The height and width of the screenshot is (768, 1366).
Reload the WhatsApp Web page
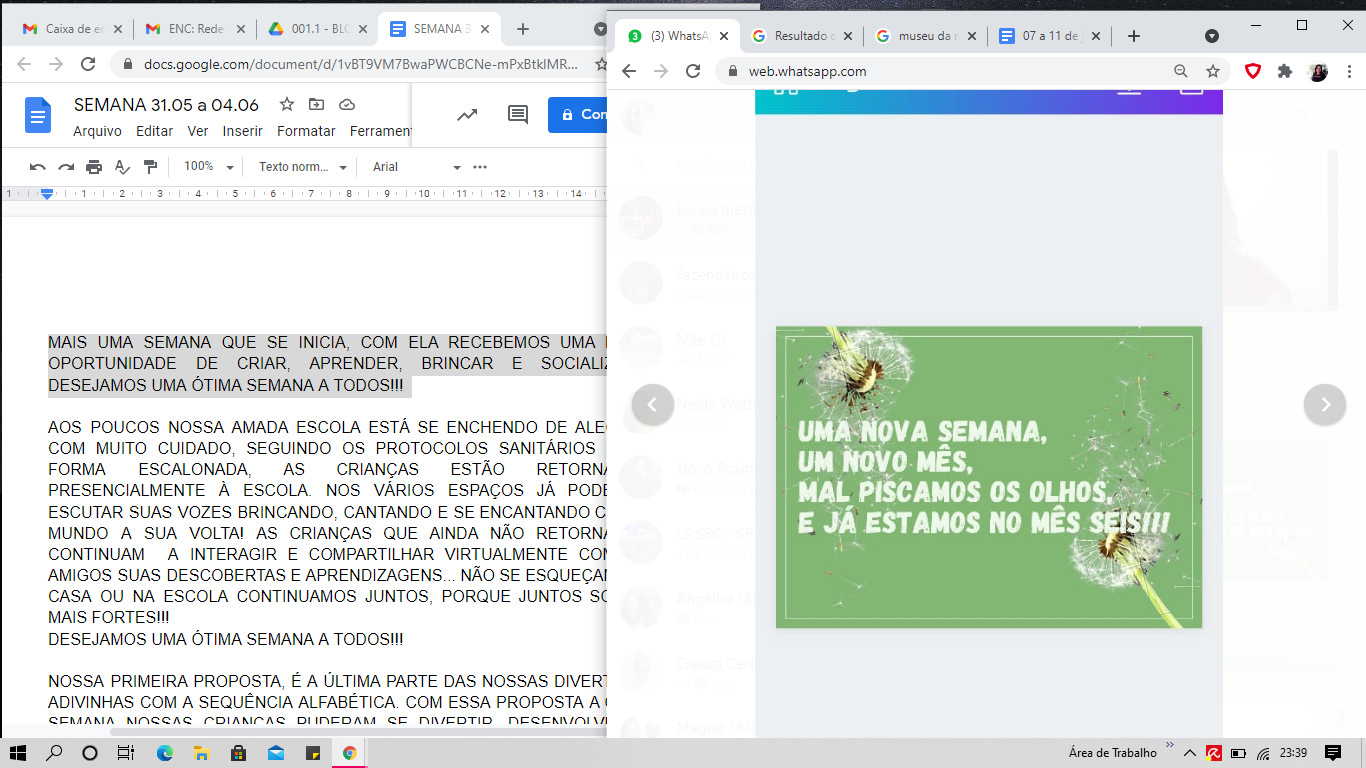[693, 71]
